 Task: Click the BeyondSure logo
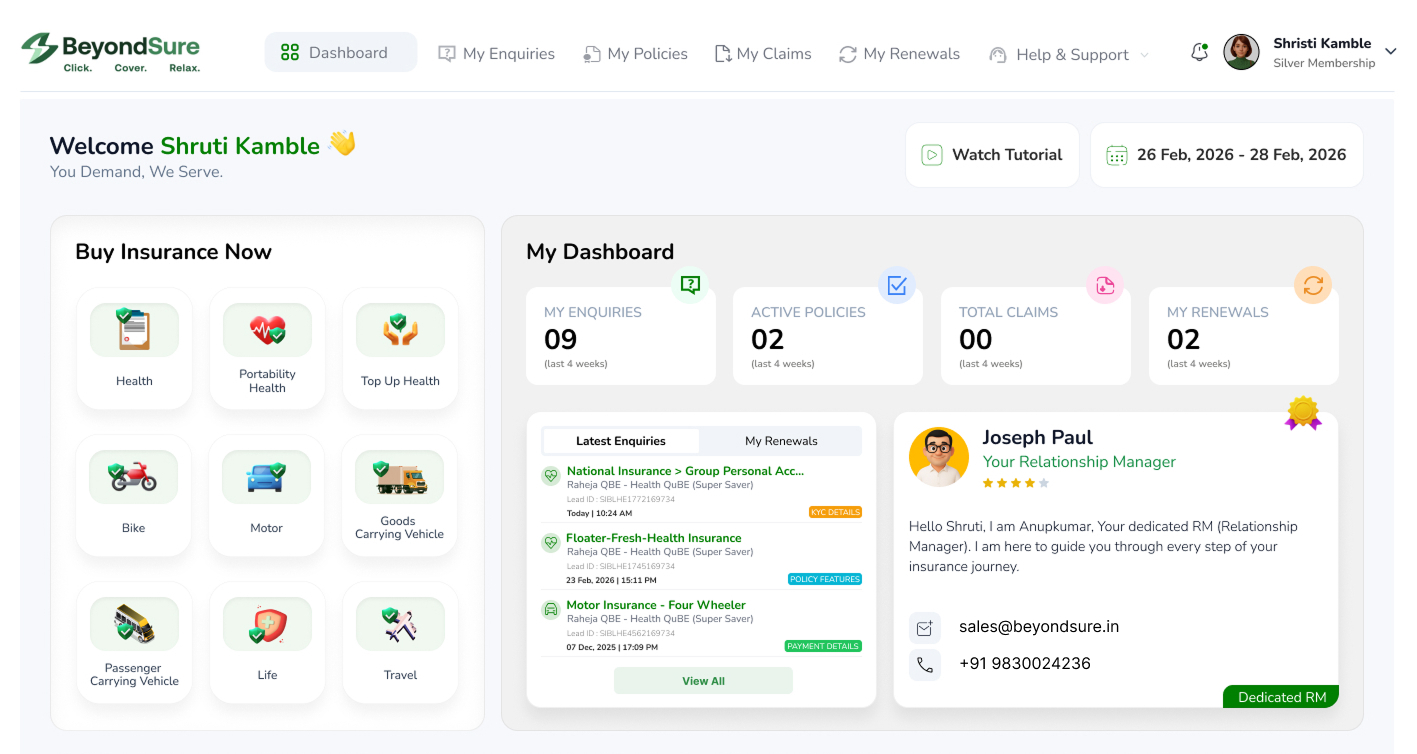pos(111,52)
